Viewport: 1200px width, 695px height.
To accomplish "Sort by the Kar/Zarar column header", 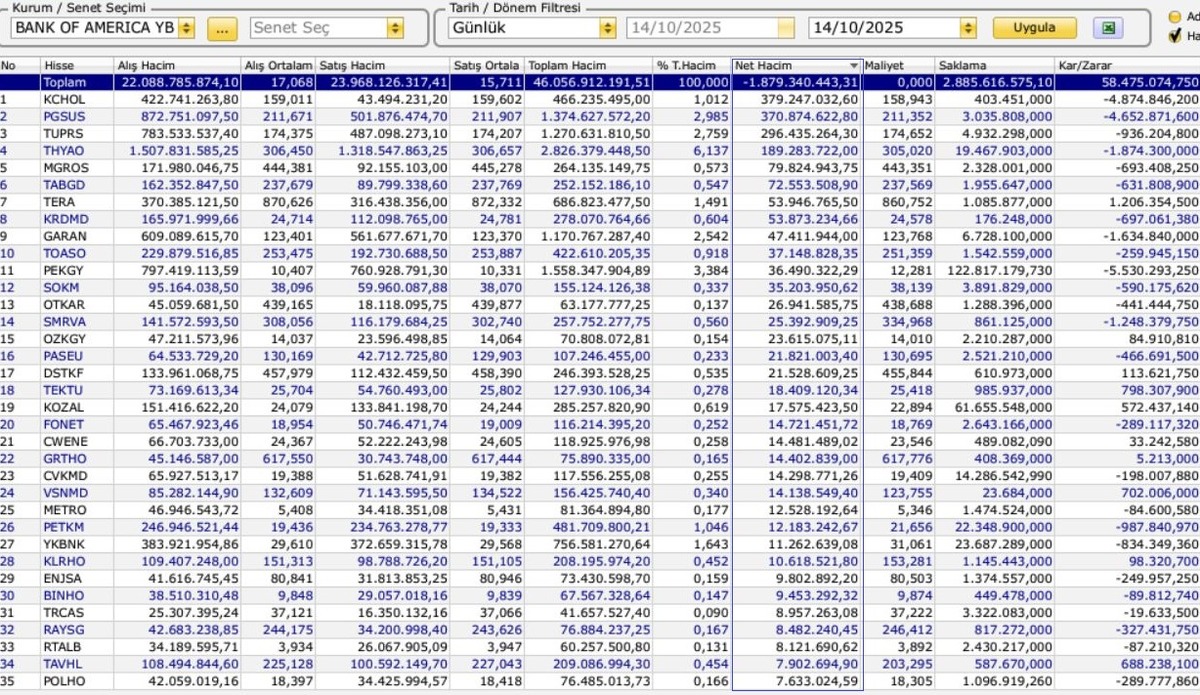I will click(x=1128, y=66).
